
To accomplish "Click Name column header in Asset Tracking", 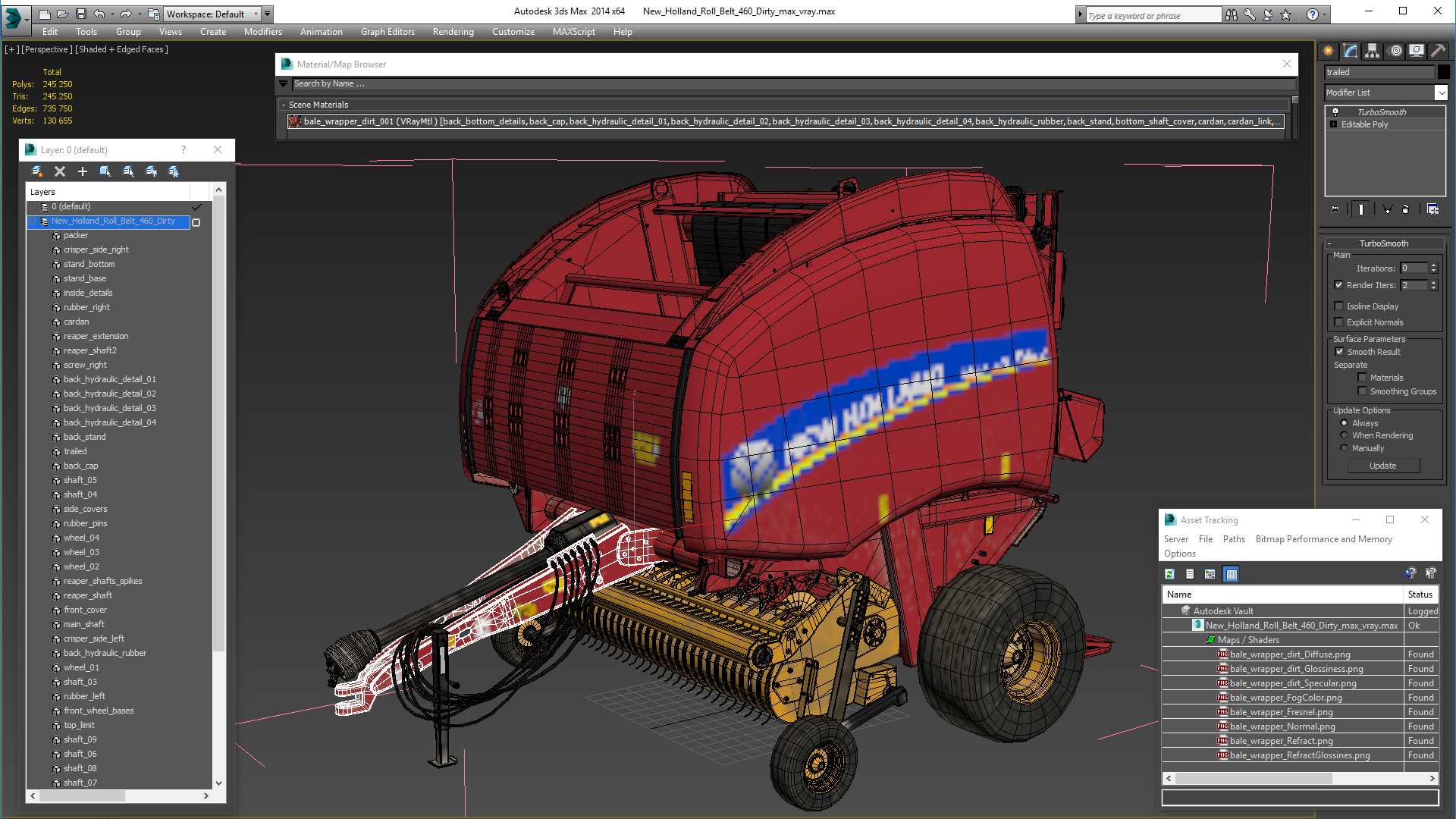I will click(1282, 595).
